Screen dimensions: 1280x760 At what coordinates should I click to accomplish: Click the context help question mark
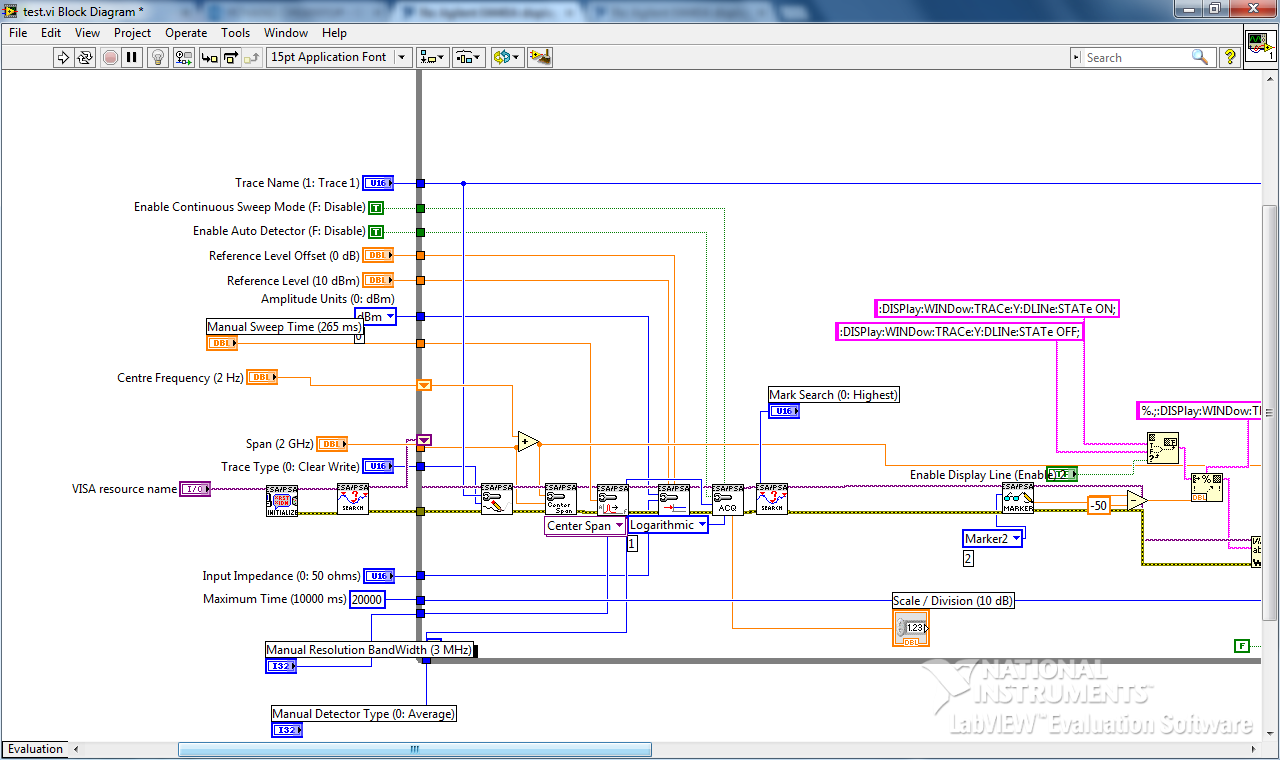coord(1230,57)
